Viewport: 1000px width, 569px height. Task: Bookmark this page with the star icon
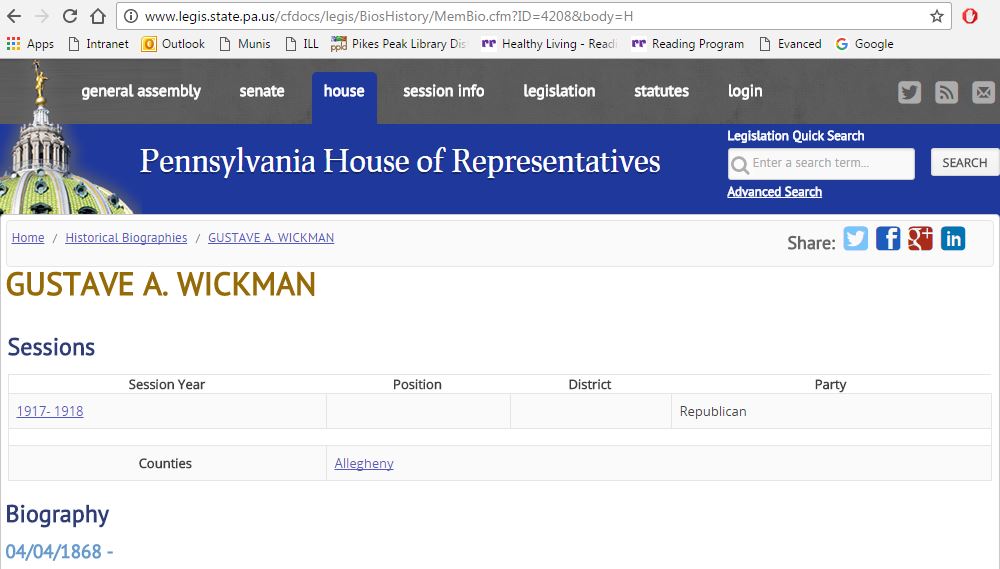pyautogui.click(x=936, y=16)
